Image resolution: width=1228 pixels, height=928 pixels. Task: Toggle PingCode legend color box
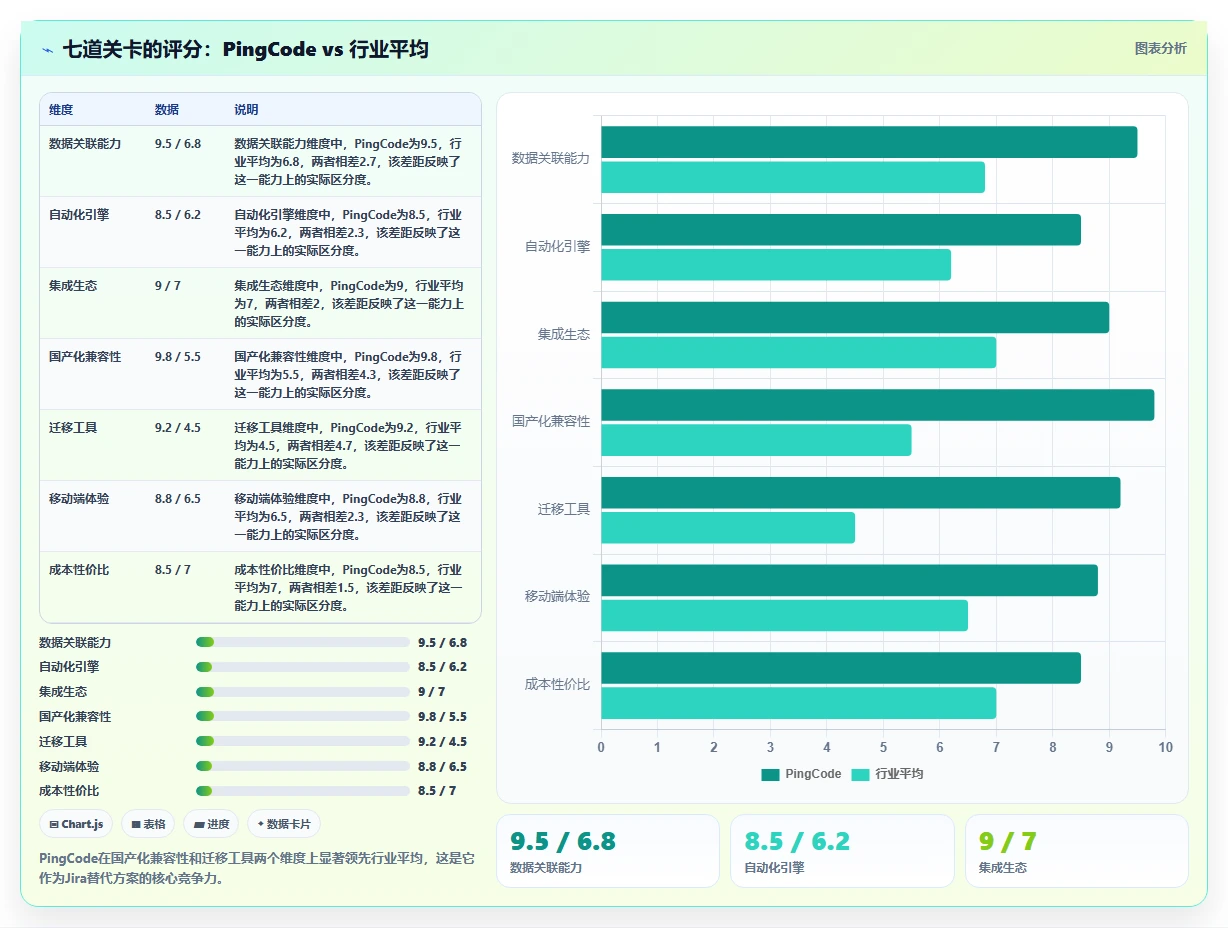click(770, 774)
